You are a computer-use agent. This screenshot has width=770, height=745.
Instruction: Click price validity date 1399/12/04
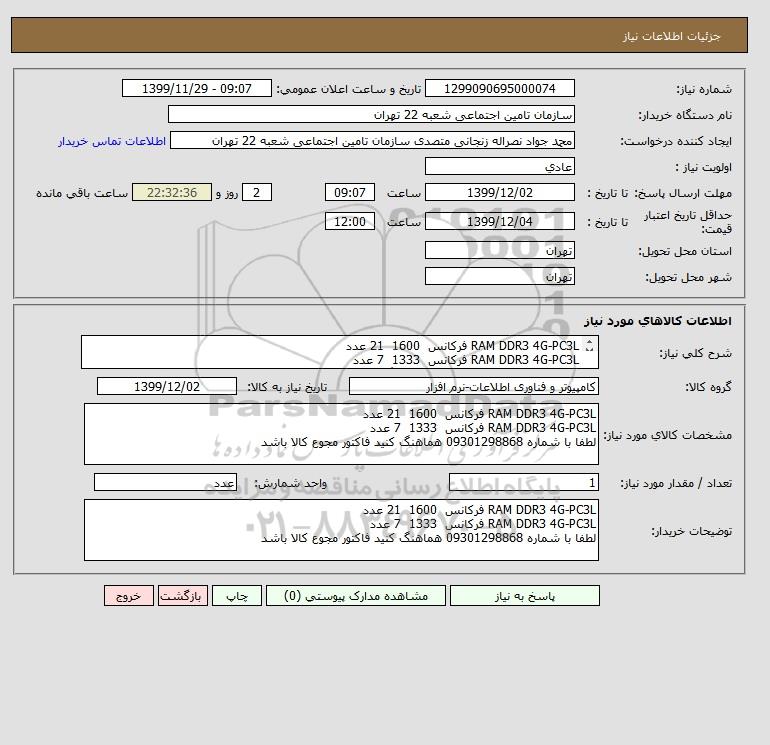[x=499, y=221]
